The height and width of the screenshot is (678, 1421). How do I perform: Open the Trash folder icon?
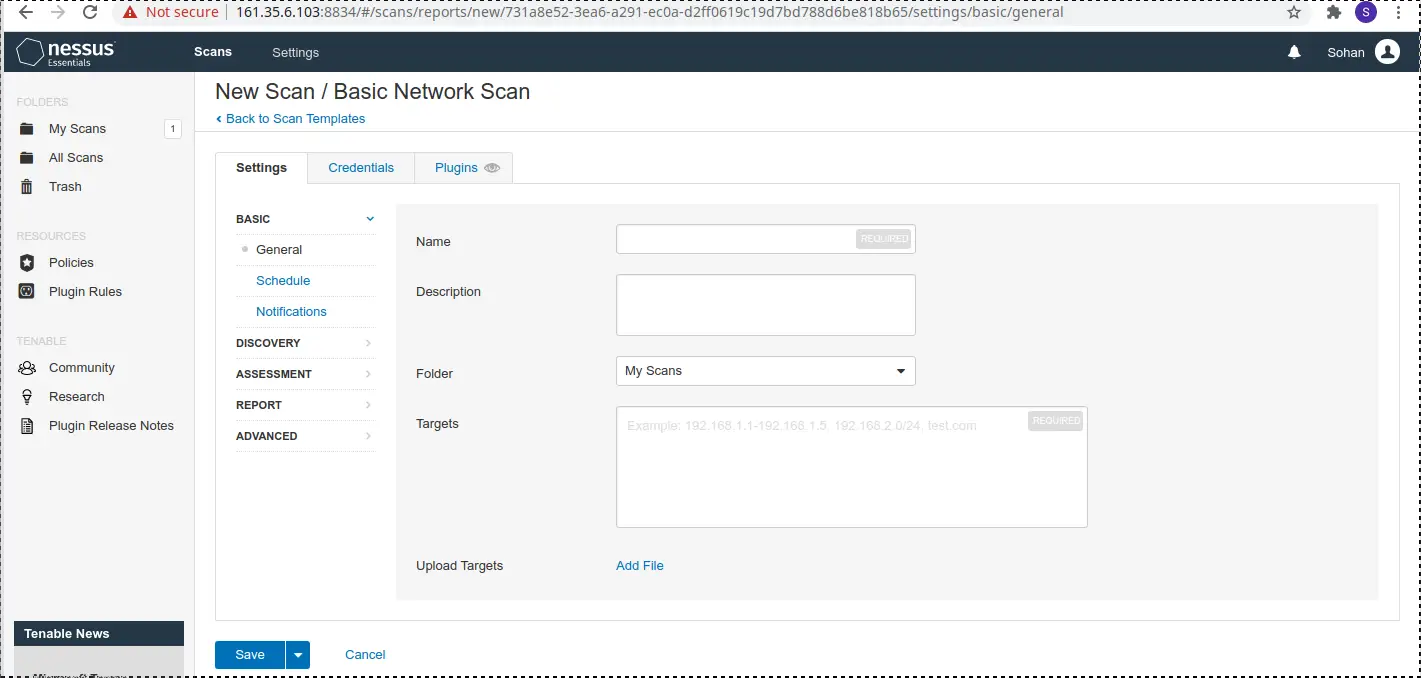coord(27,187)
